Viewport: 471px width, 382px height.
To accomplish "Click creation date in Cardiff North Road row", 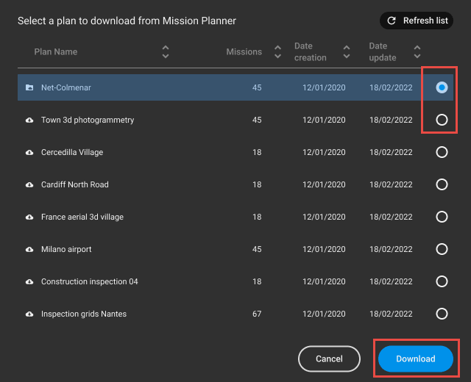I will point(324,185).
